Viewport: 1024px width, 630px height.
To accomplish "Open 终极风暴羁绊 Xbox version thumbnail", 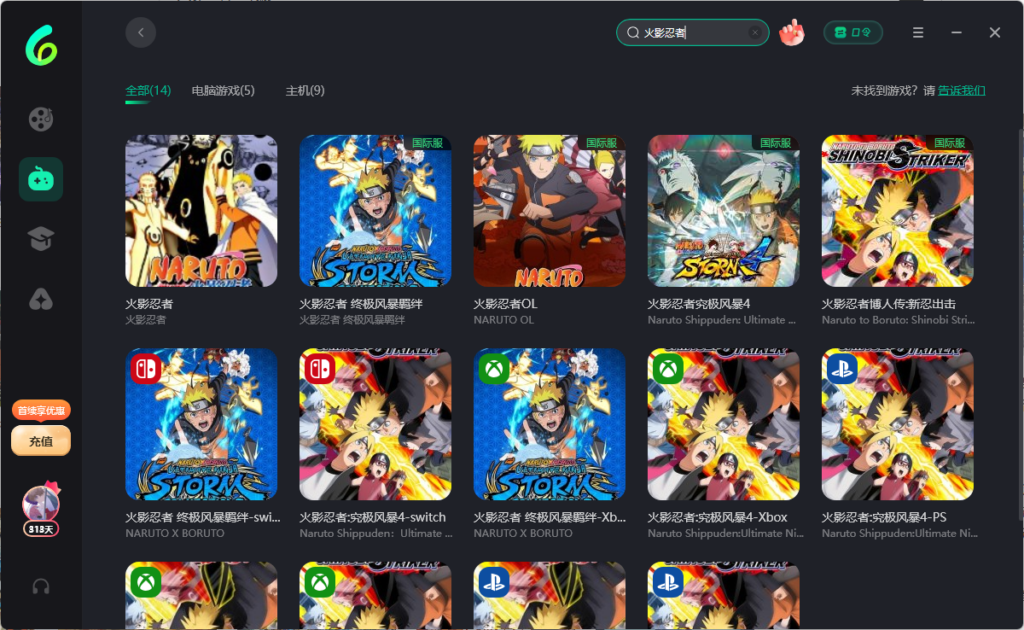I will click(x=549, y=424).
